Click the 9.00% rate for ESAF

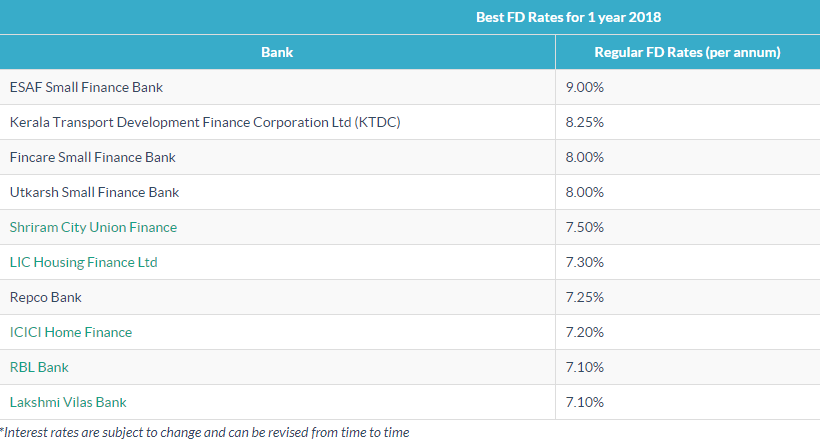click(585, 87)
